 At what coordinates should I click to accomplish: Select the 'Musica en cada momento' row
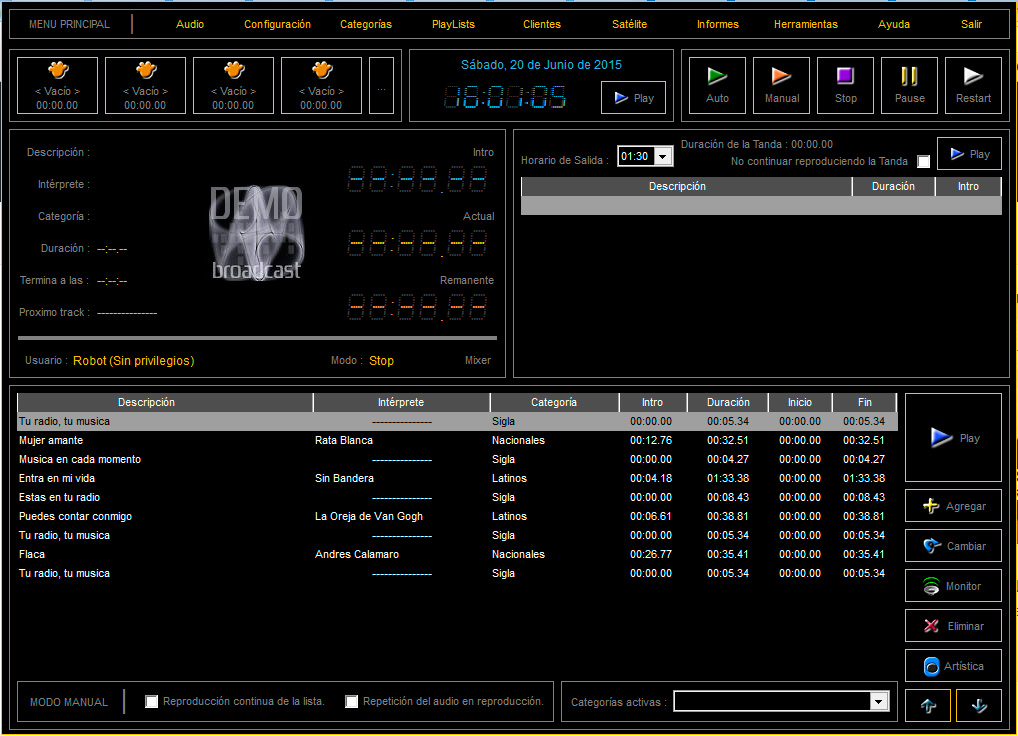[x=457, y=459]
